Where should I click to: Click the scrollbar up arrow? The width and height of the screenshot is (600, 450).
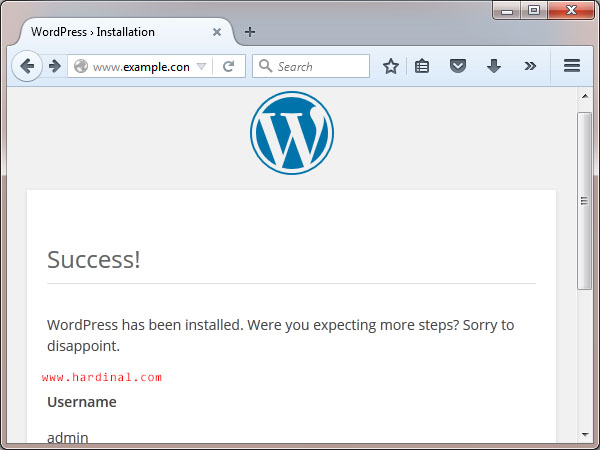[x=585, y=96]
